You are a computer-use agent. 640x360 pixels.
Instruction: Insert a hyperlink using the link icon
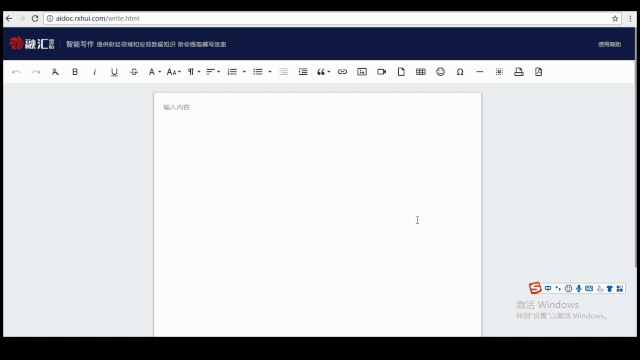342,72
